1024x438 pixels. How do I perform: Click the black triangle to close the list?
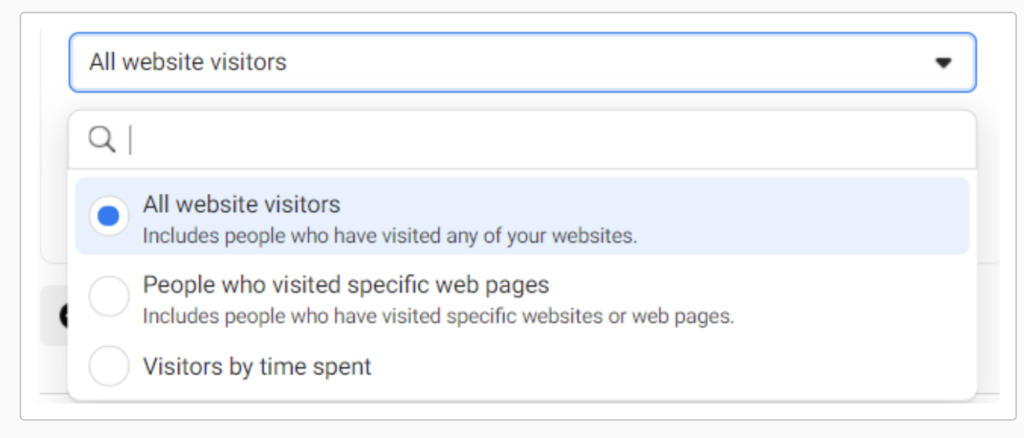click(942, 63)
